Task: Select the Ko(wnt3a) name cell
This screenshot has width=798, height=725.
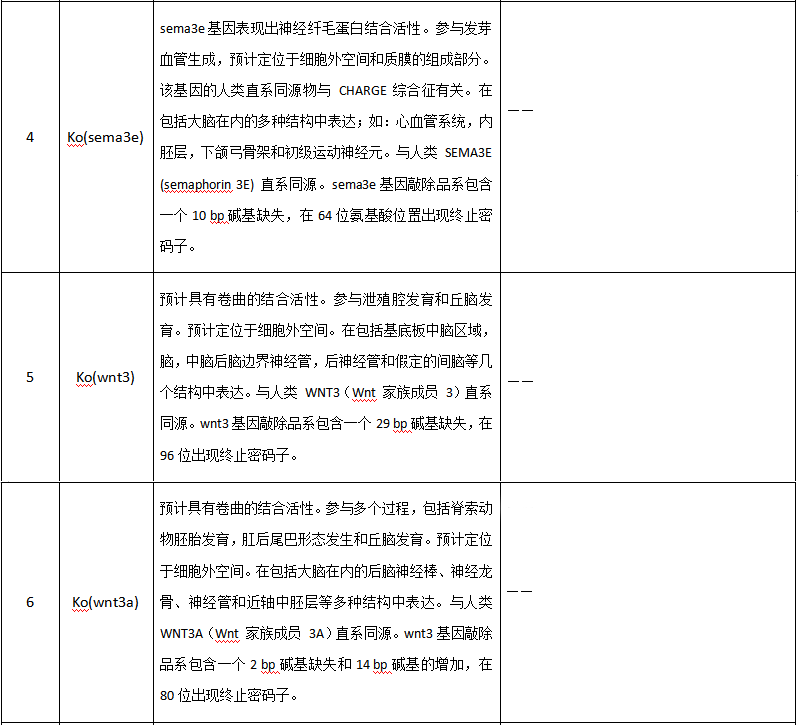Action: coord(105,602)
